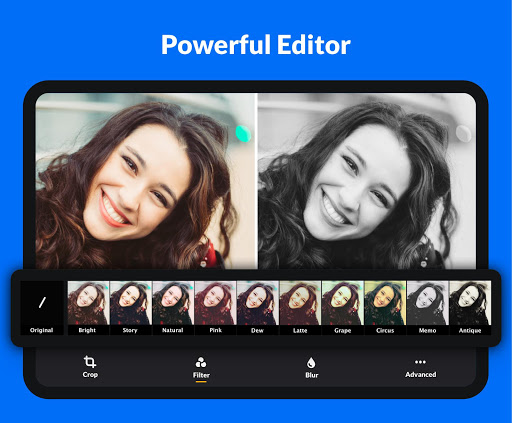Image resolution: width=512 pixels, height=423 pixels.
Task: Click the Filter tab label
Action: (201, 375)
